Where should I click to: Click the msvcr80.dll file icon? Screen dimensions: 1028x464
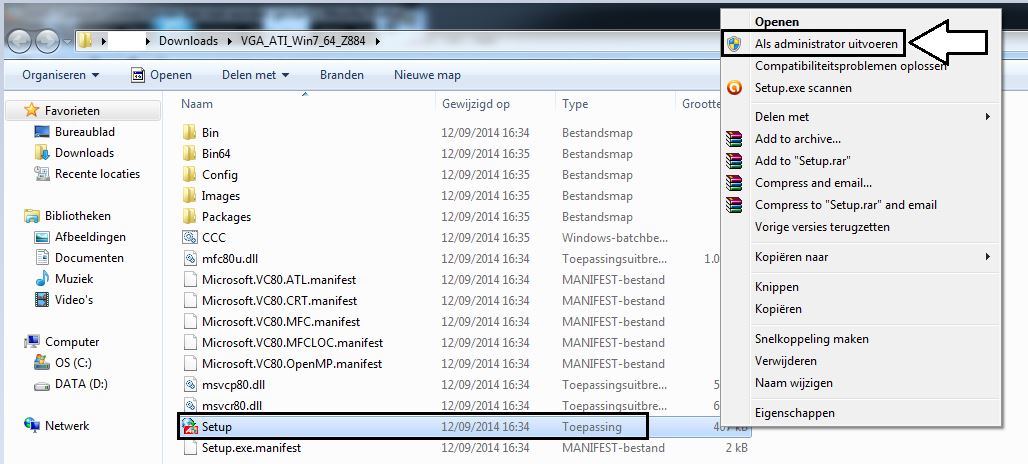(189, 405)
